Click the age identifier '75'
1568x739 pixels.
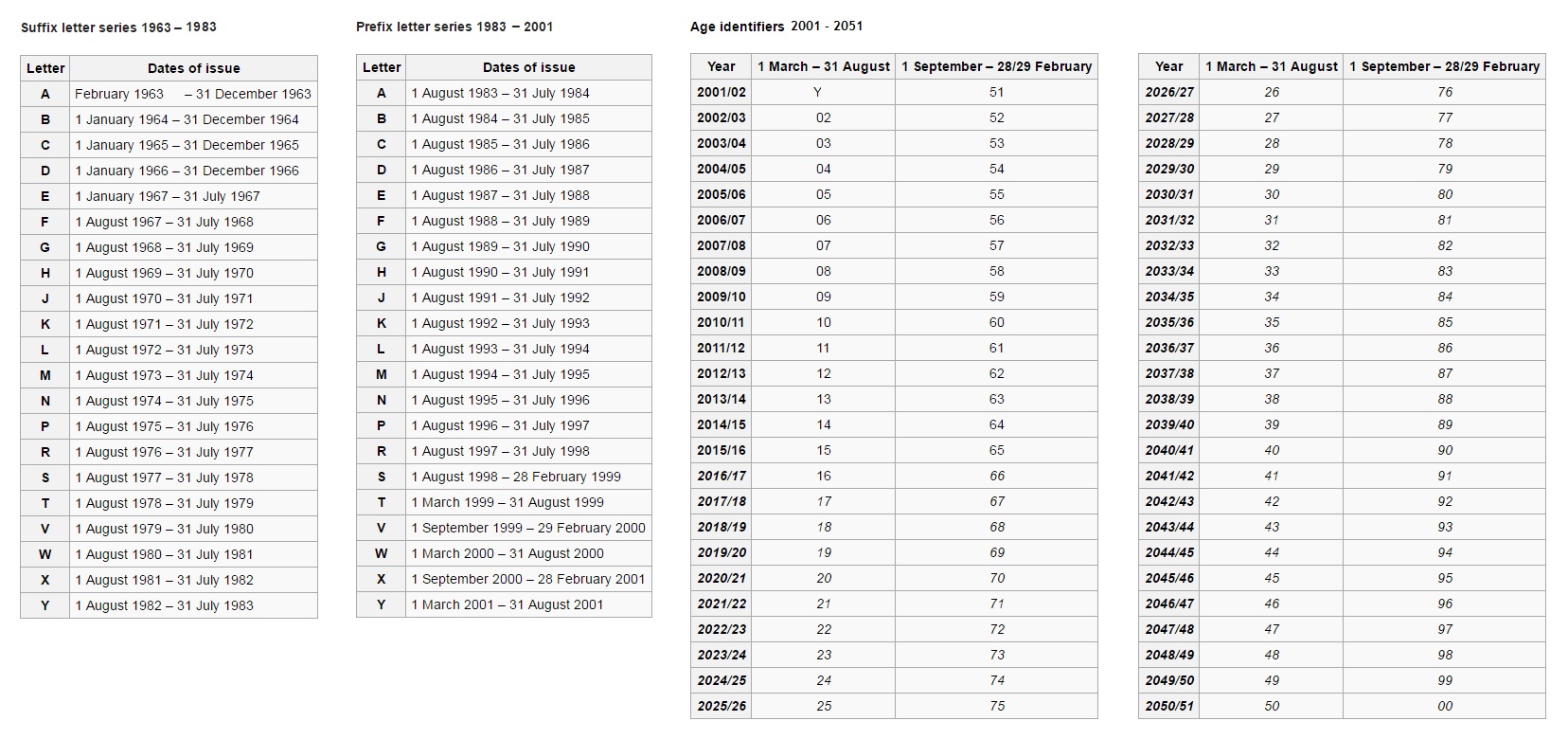997,706
